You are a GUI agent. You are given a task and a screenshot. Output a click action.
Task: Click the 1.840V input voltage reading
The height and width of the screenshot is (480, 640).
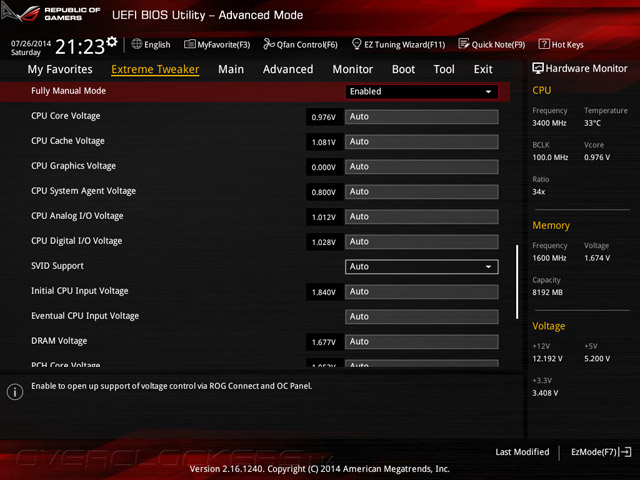coord(324,292)
